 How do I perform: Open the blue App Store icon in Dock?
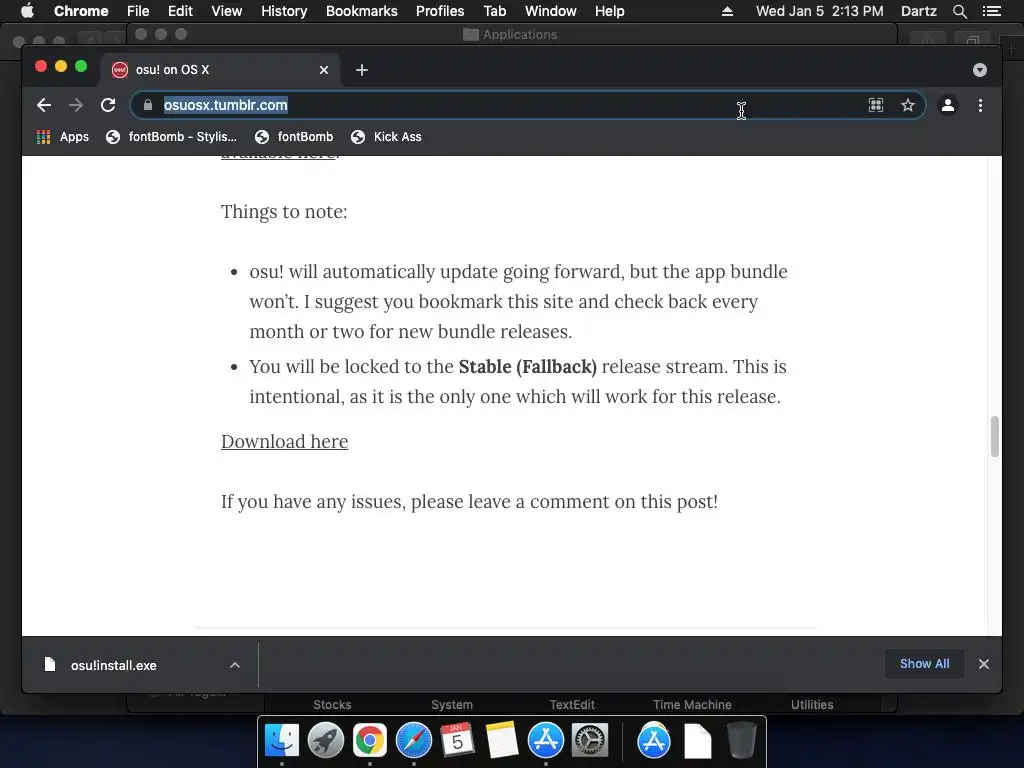coord(545,741)
